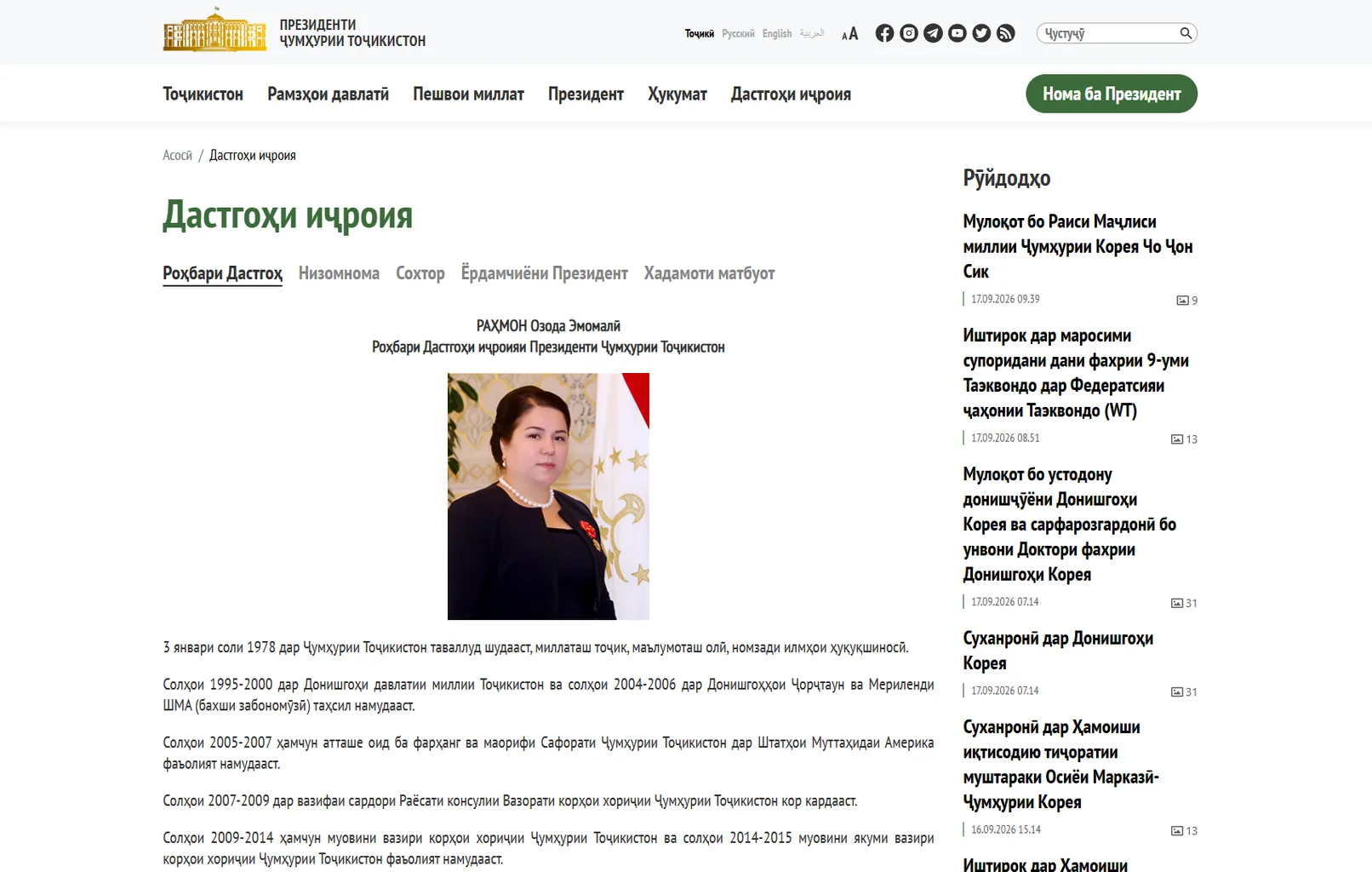Click the date 16.09.2026 15.14
The image size is (1372, 872).
coord(1005,829)
